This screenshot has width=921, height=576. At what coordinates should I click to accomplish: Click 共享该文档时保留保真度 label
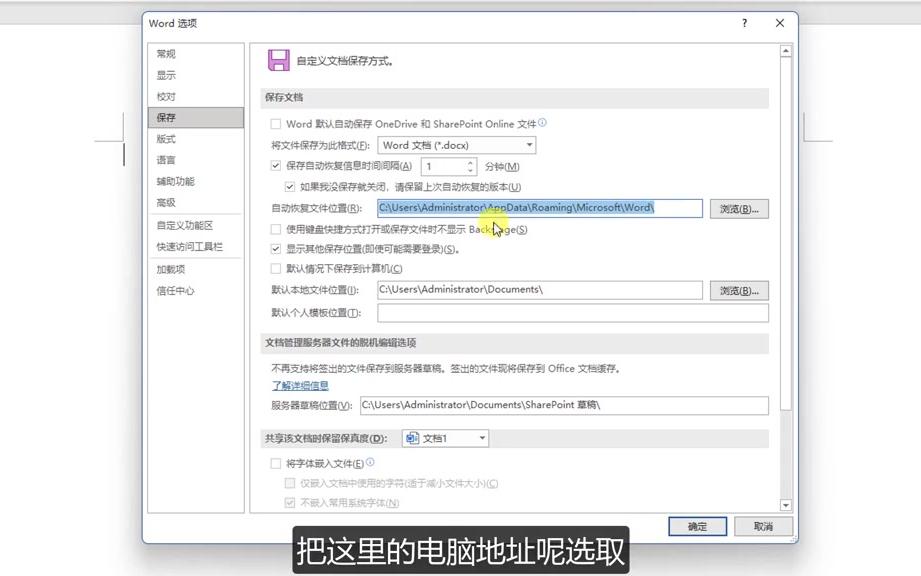pos(325,439)
